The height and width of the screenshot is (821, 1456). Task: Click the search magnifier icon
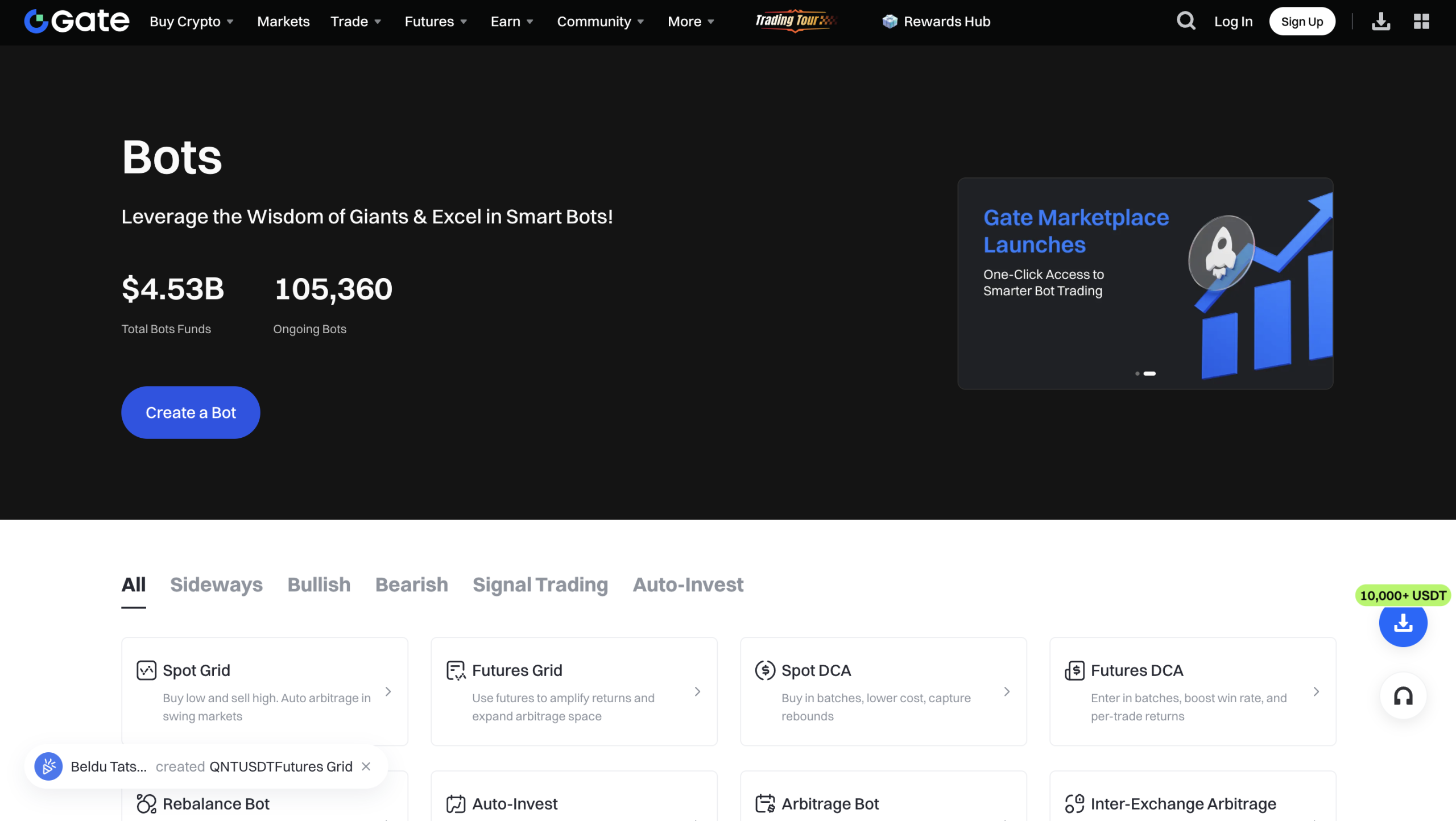coord(1185,21)
